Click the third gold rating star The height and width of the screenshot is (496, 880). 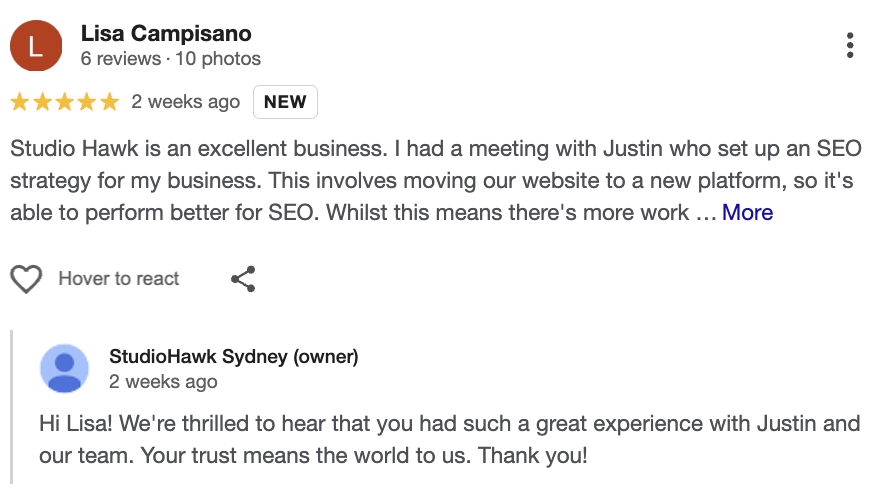(64, 102)
